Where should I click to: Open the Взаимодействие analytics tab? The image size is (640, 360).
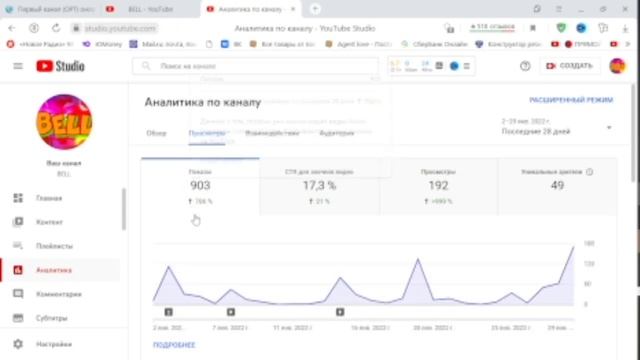pyautogui.click(x=272, y=133)
